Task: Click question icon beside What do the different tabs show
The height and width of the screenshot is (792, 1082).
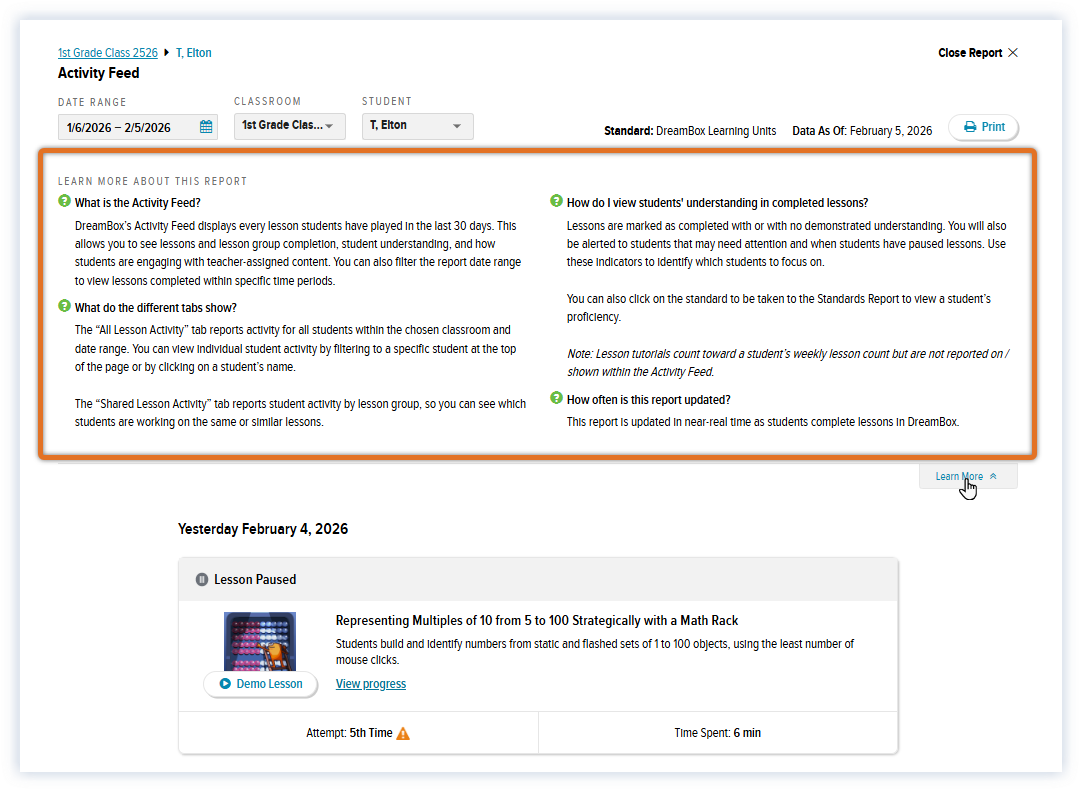Action: pos(64,306)
